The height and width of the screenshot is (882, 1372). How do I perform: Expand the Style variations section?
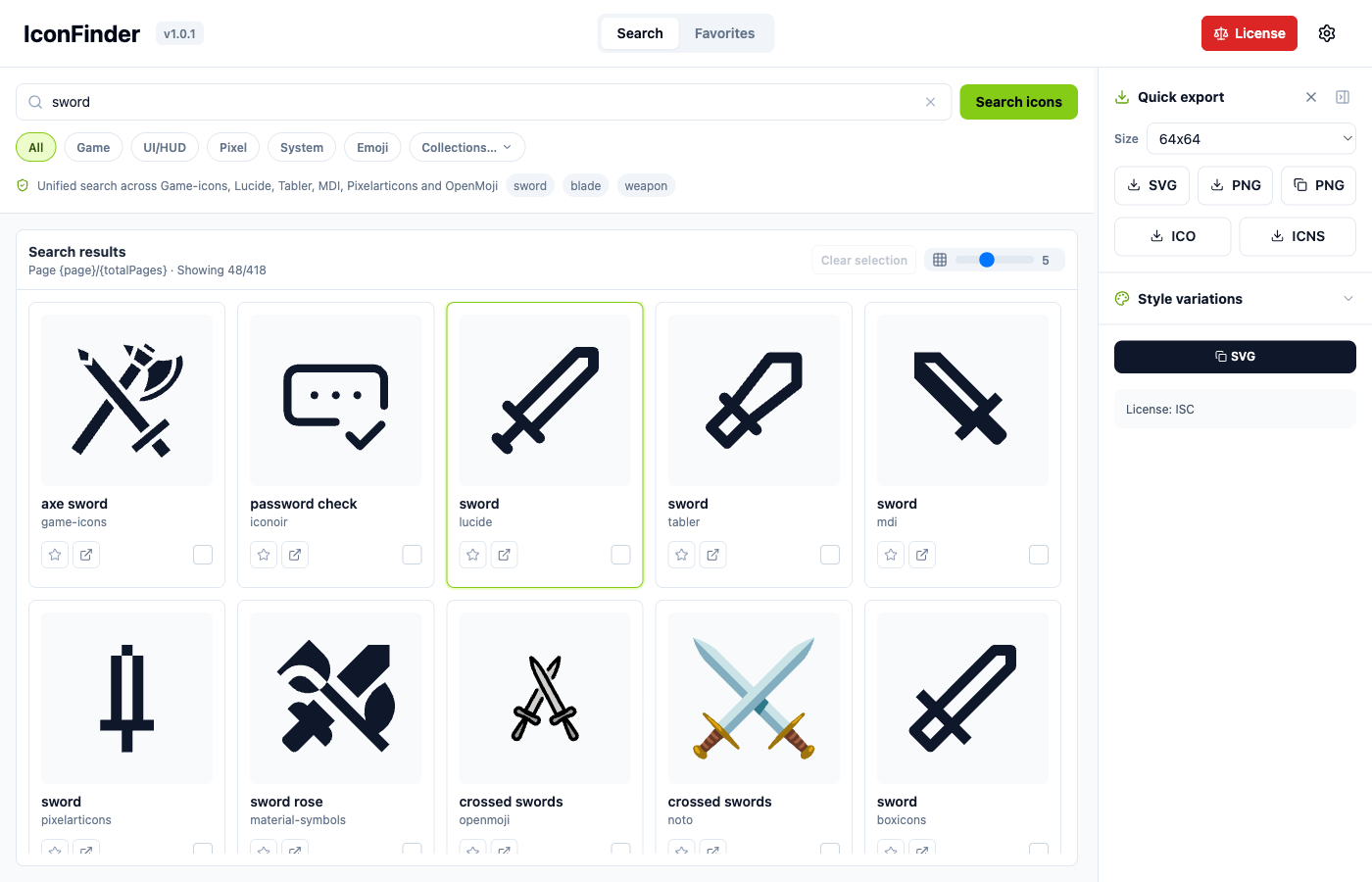pos(1235,299)
